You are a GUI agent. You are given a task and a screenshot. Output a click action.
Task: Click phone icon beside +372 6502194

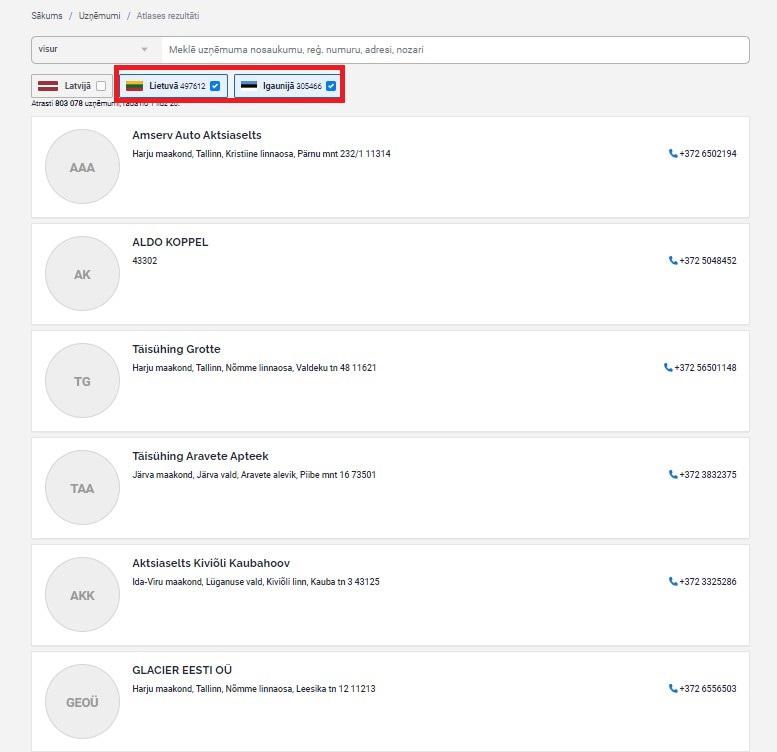(673, 154)
